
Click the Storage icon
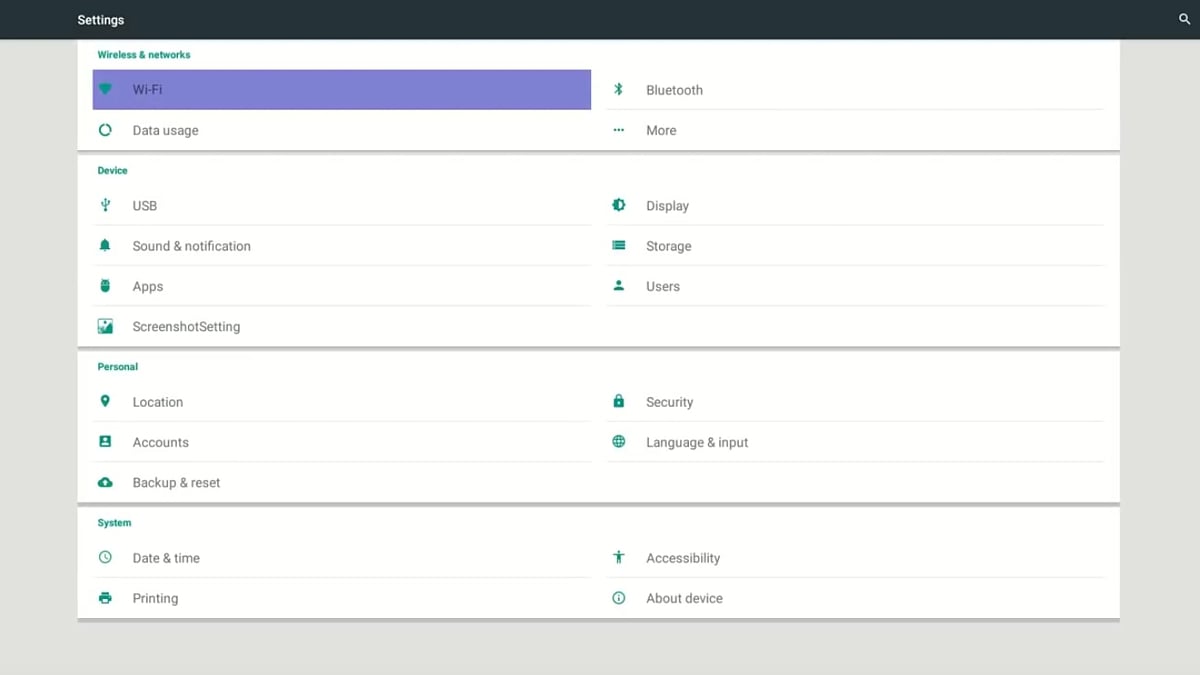pos(618,245)
